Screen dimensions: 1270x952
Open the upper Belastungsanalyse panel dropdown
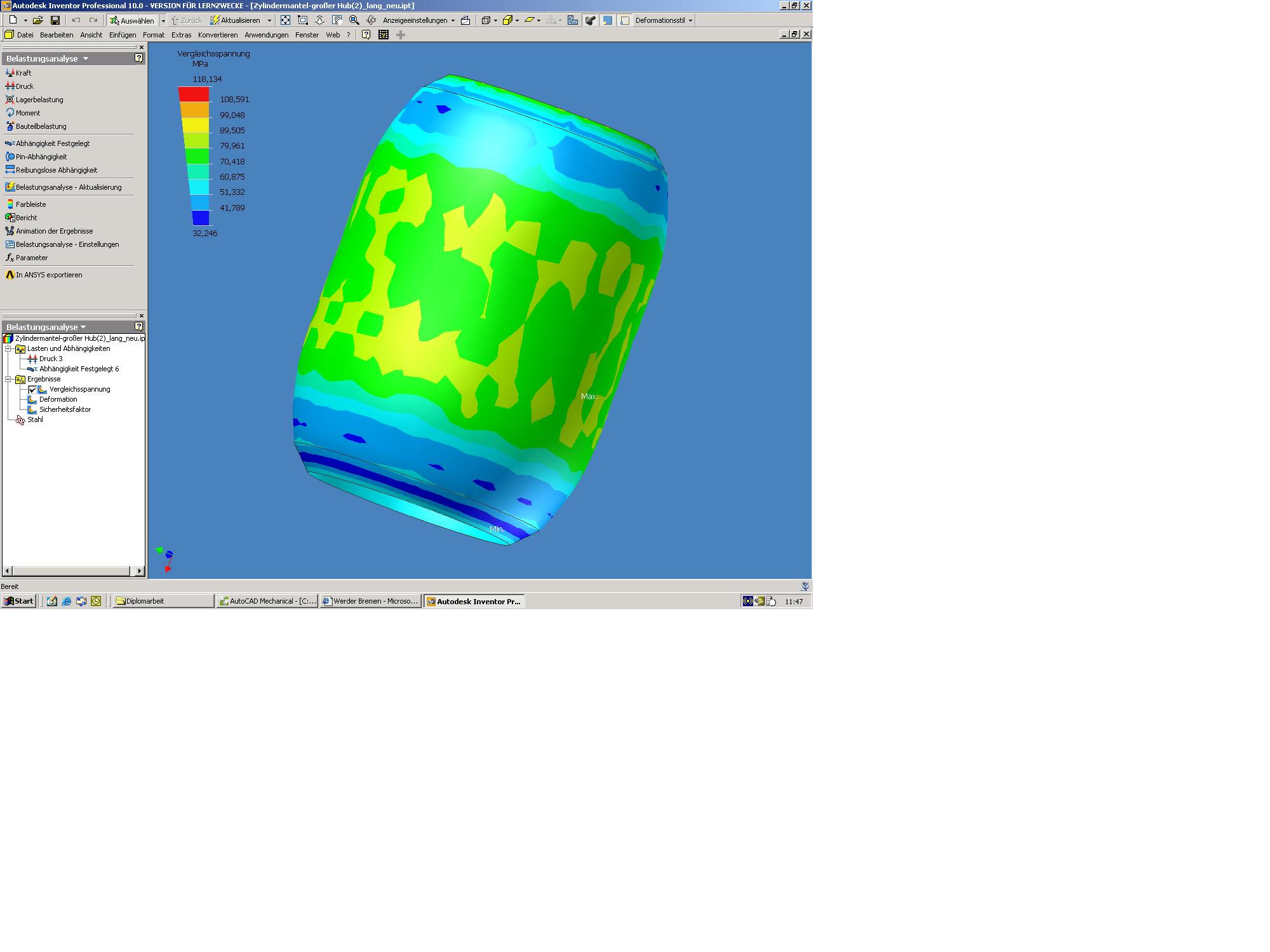click(86, 58)
